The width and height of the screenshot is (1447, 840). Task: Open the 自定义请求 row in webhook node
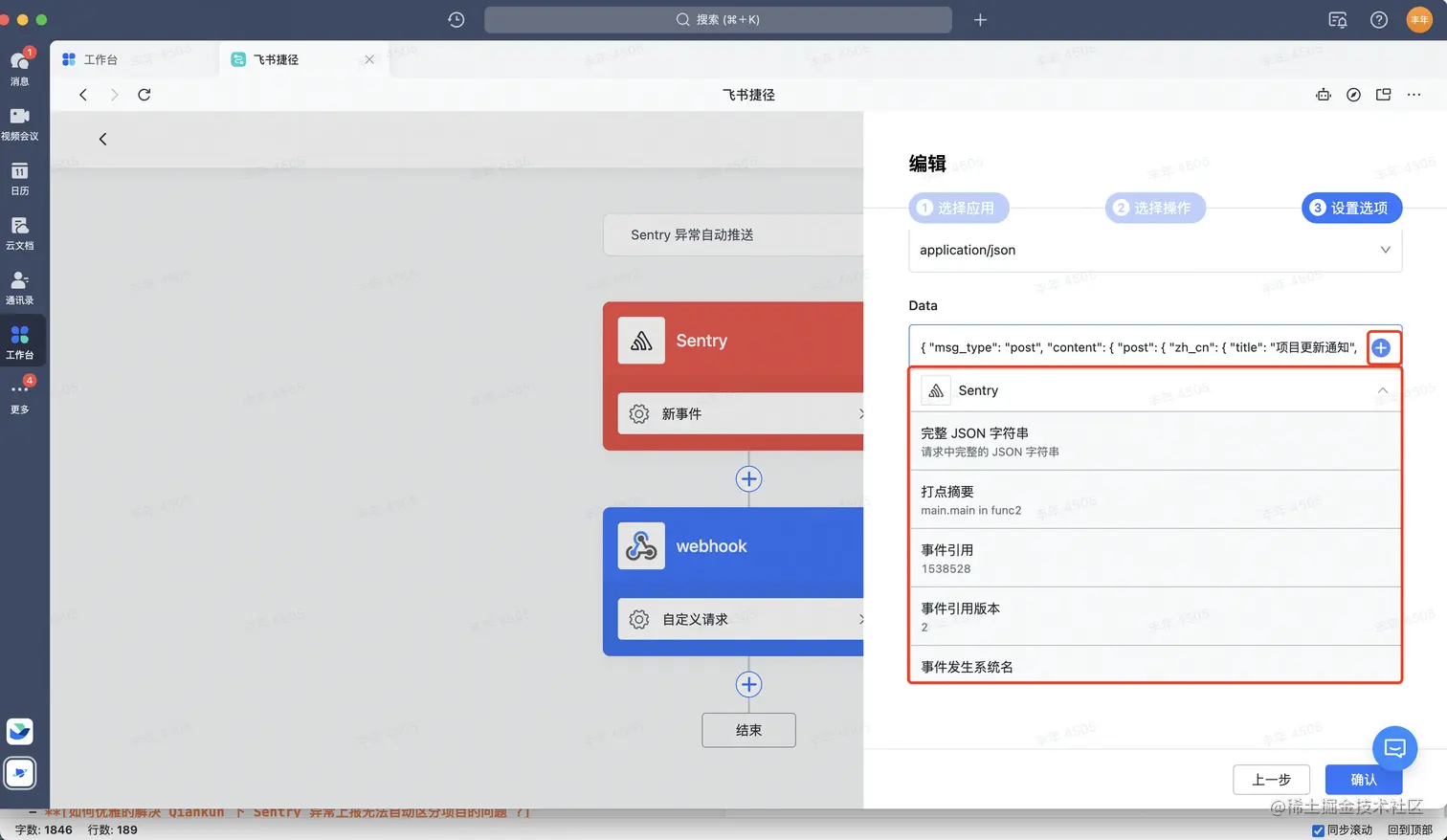(x=741, y=619)
